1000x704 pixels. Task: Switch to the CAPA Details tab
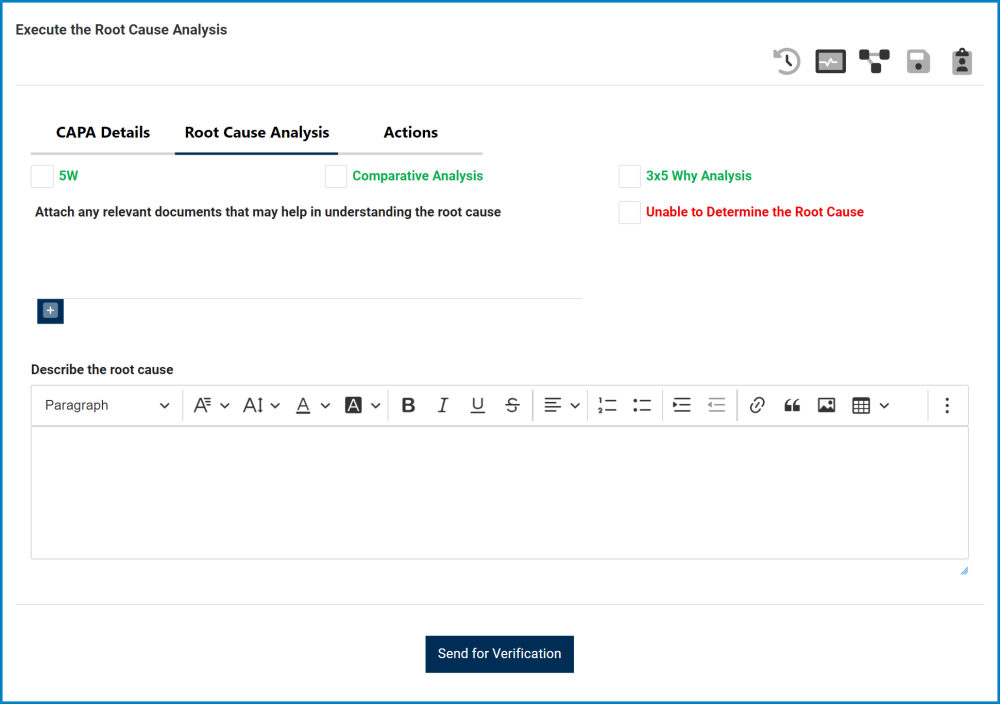[103, 132]
